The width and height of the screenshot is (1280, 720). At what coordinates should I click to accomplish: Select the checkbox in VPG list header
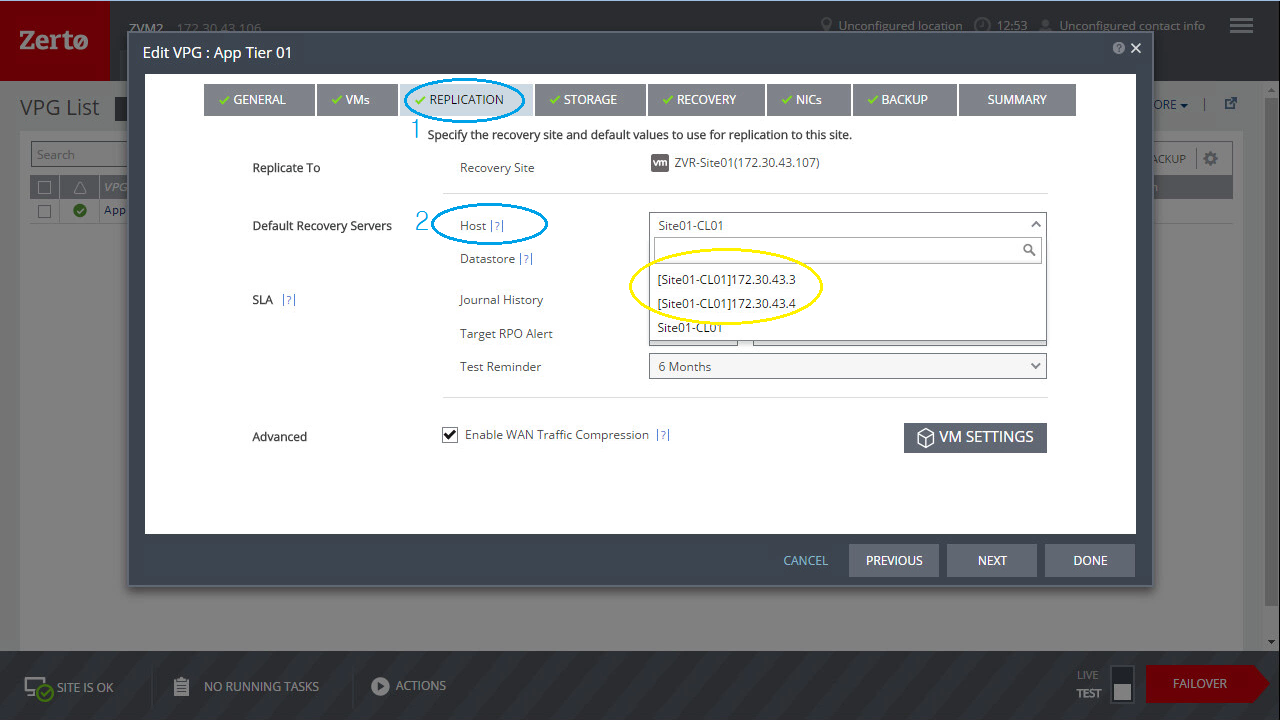point(44,187)
